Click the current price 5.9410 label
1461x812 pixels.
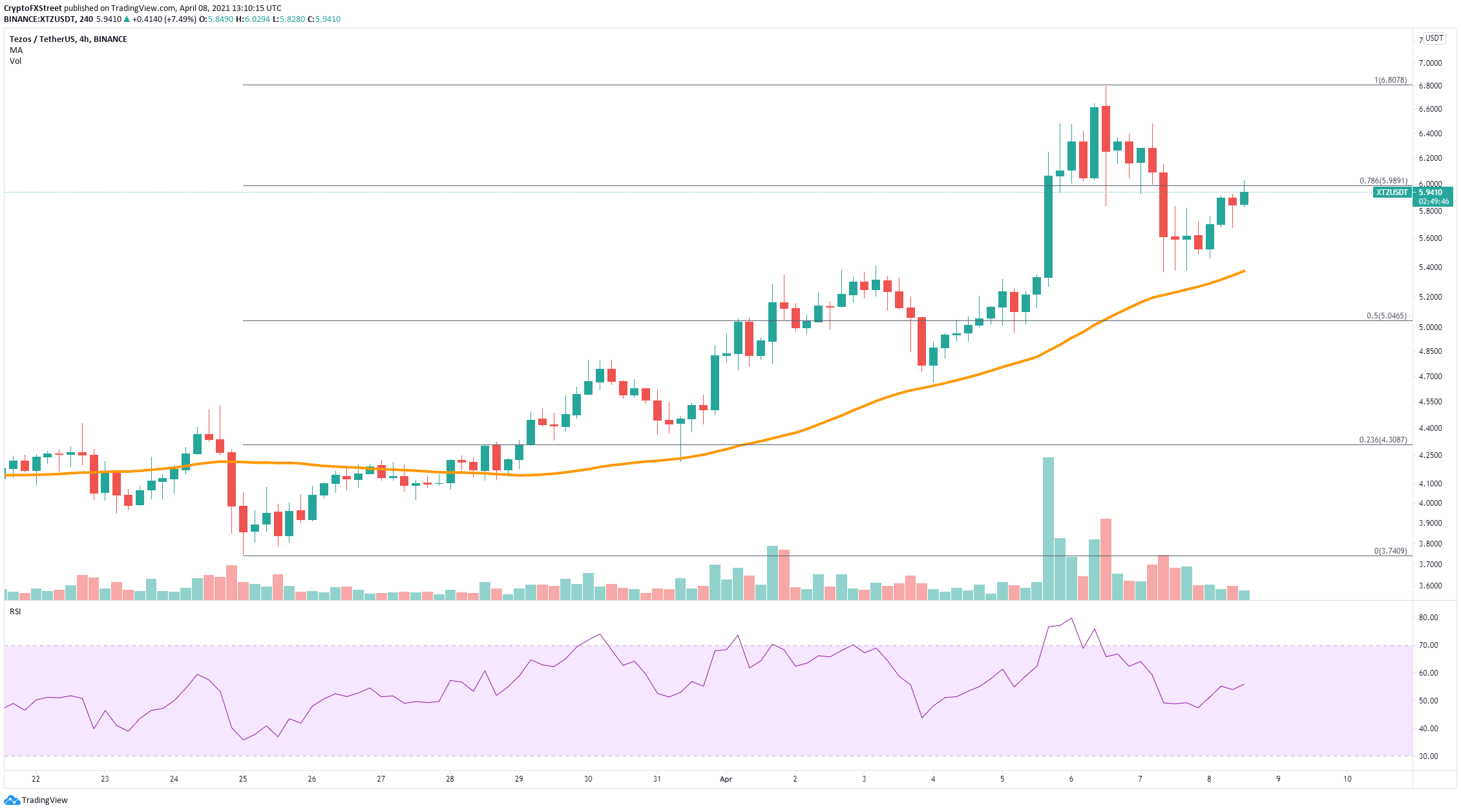click(x=1430, y=193)
